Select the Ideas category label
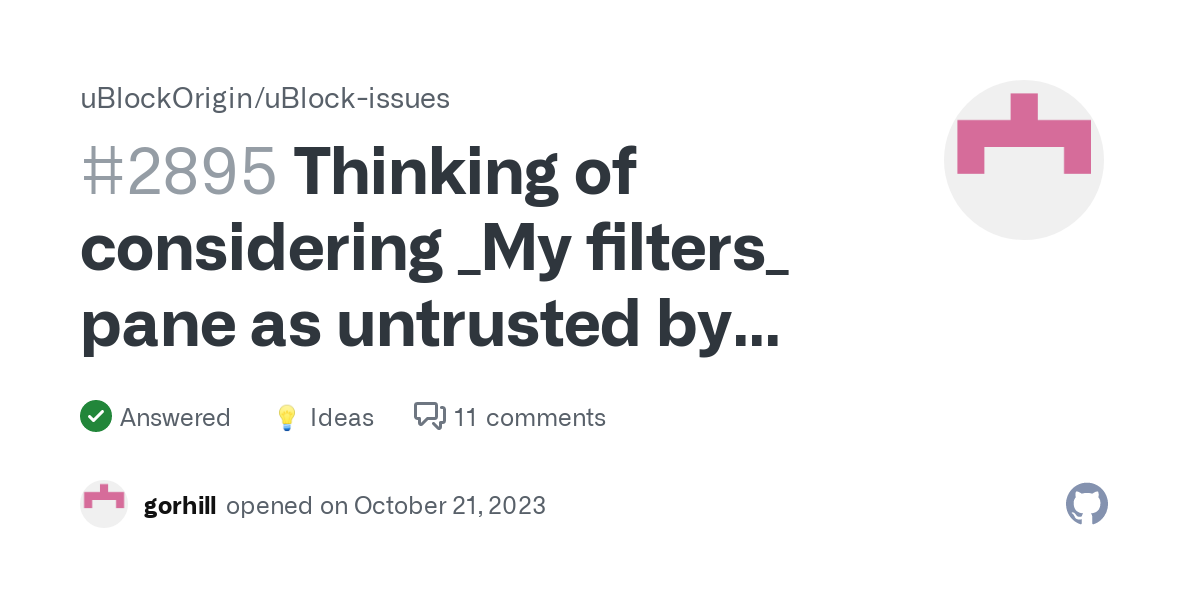1200x600 pixels. pyautogui.click(x=342, y=417)
